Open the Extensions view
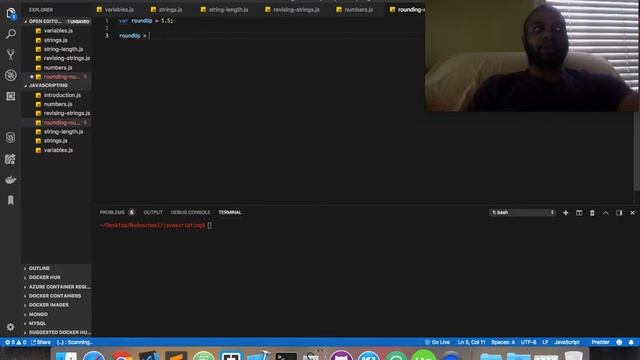The width and height of the screenshot is (640, 360). click(11, 96)
